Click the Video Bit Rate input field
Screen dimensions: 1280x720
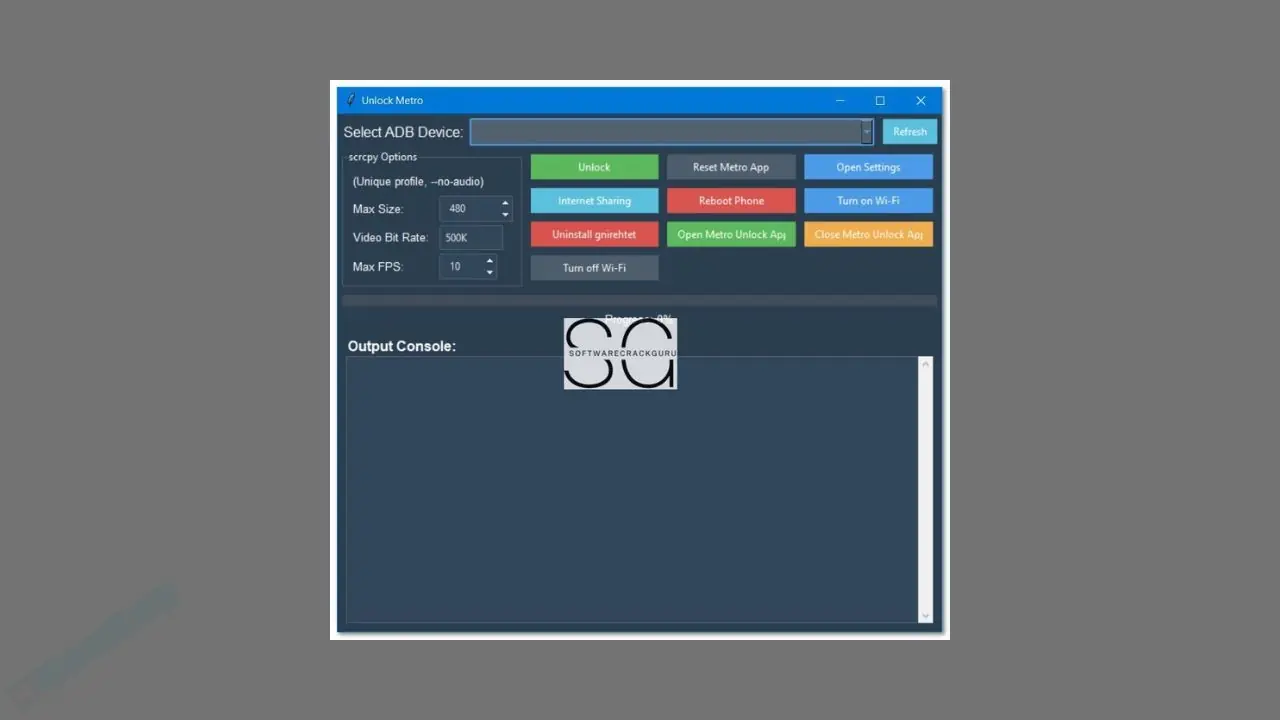(x=471, y=238)
